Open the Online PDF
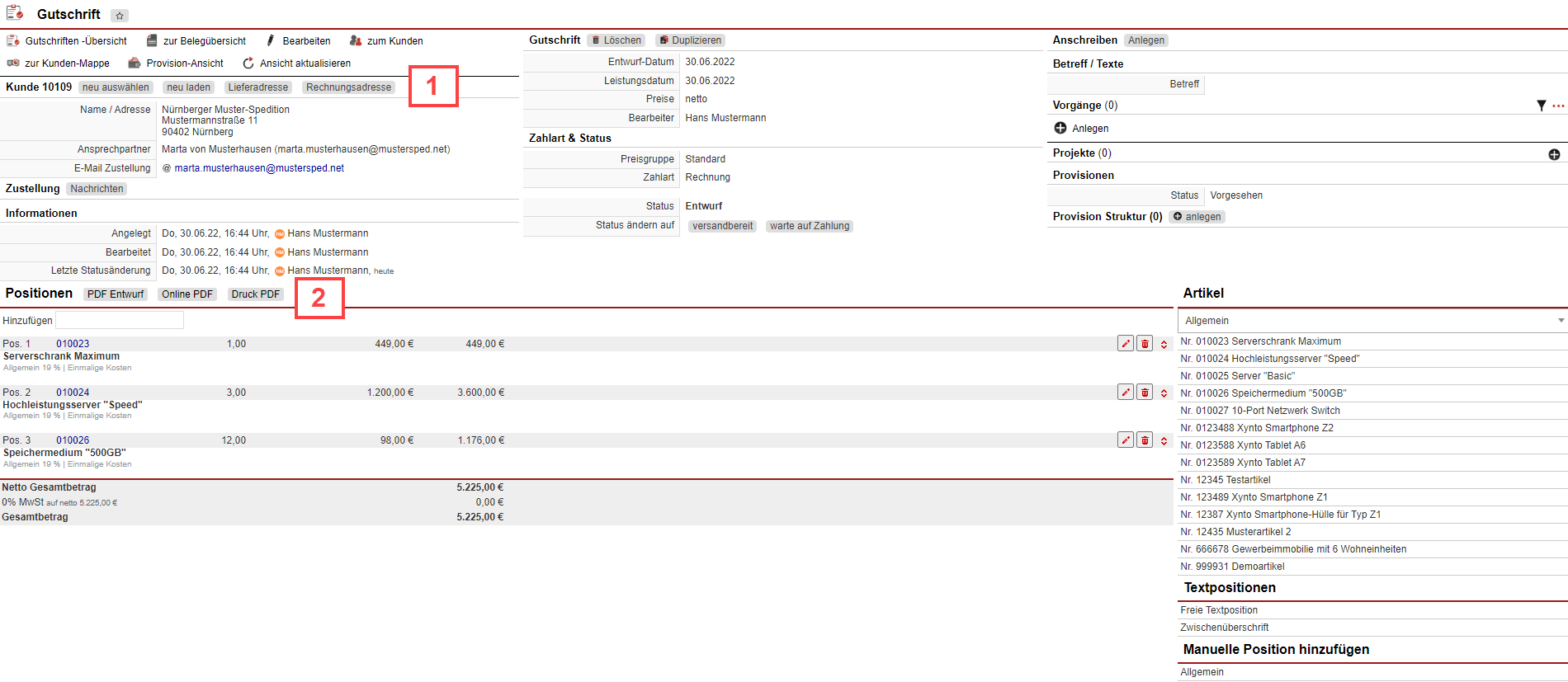Image resolution: width=1568 pixels, height=682 pixels. 187,294
